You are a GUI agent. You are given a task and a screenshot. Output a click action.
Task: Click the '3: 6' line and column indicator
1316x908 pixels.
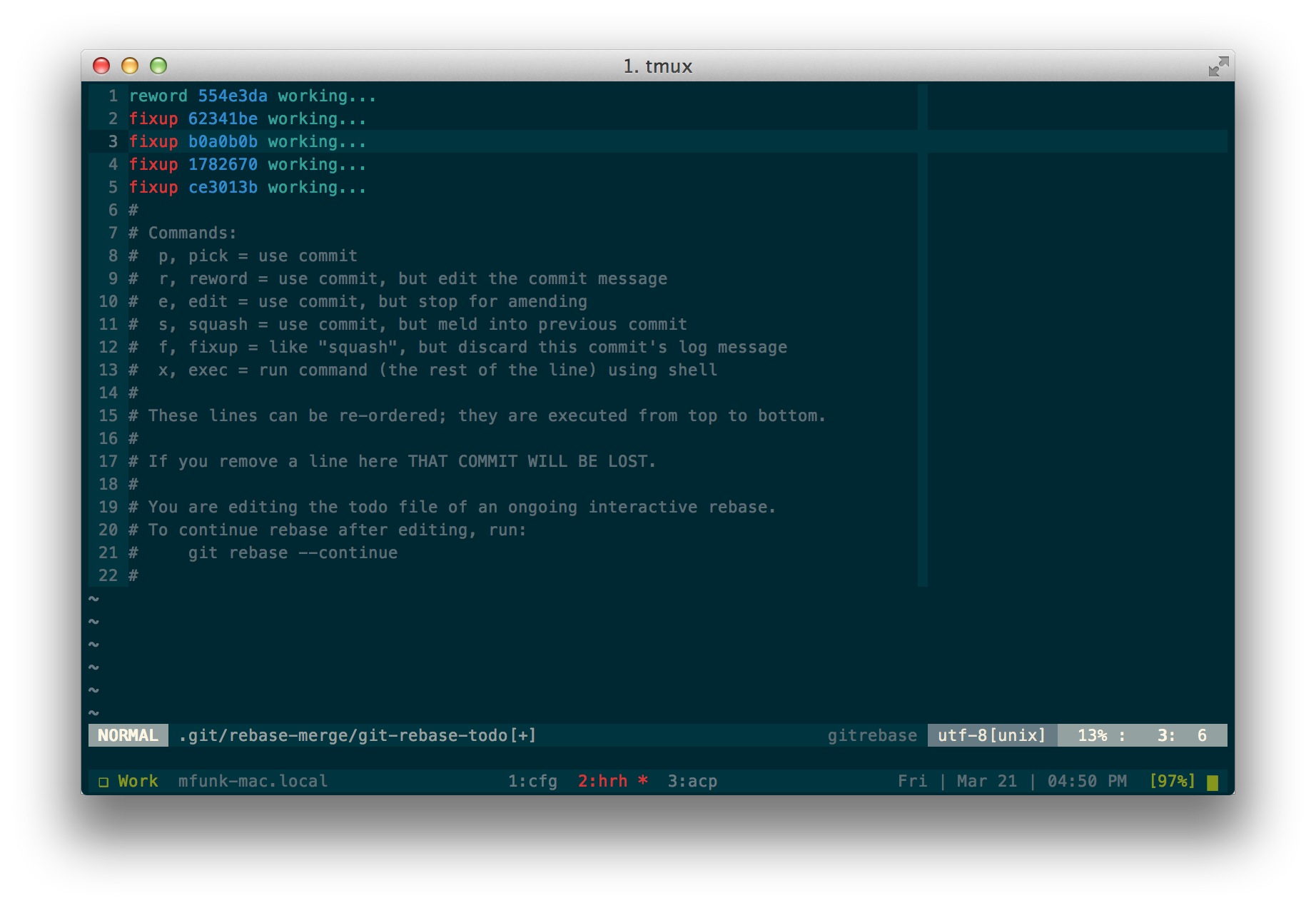pos(1182,735)
